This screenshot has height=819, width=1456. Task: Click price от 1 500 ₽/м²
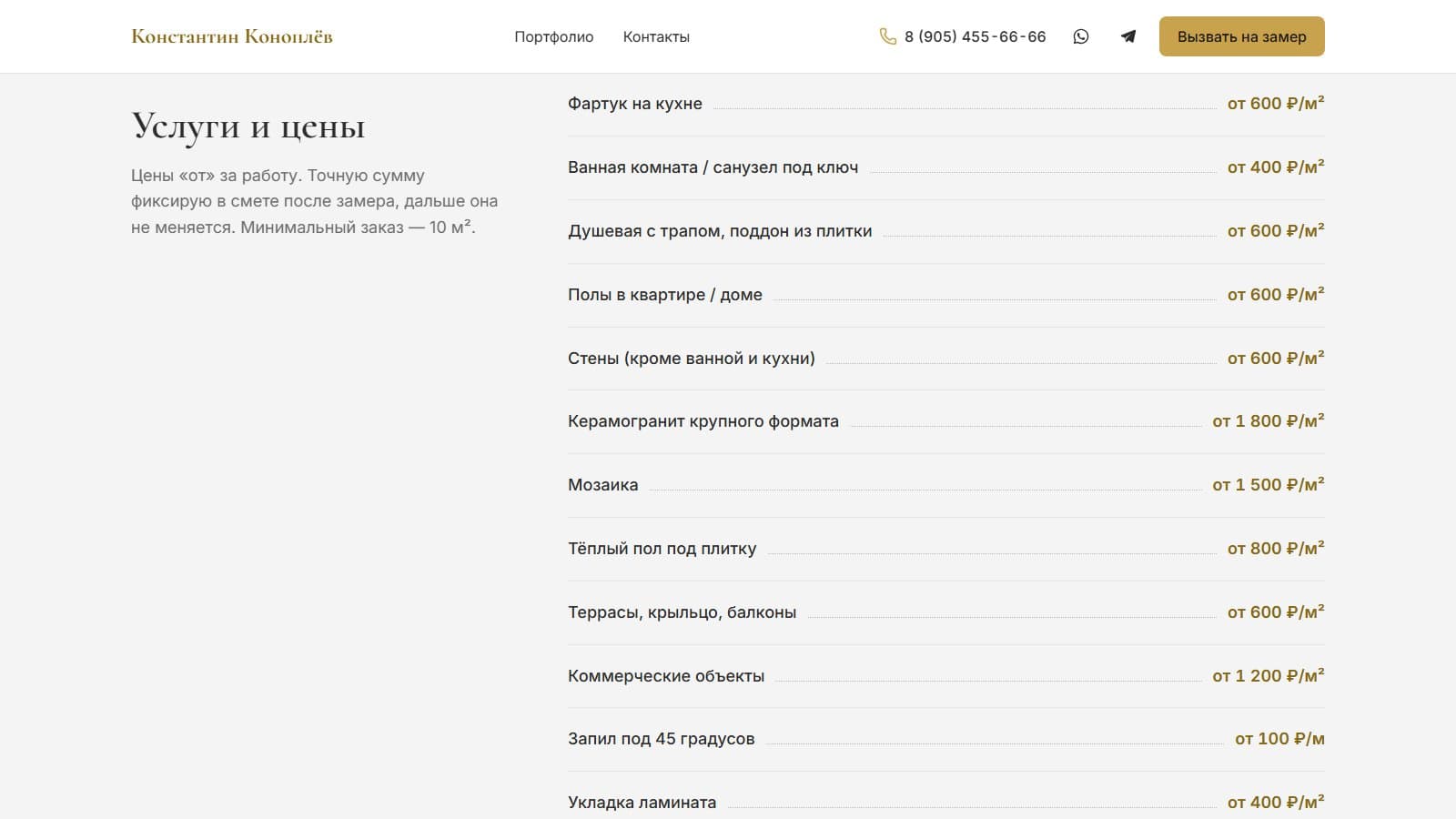tap(1269, 485)
